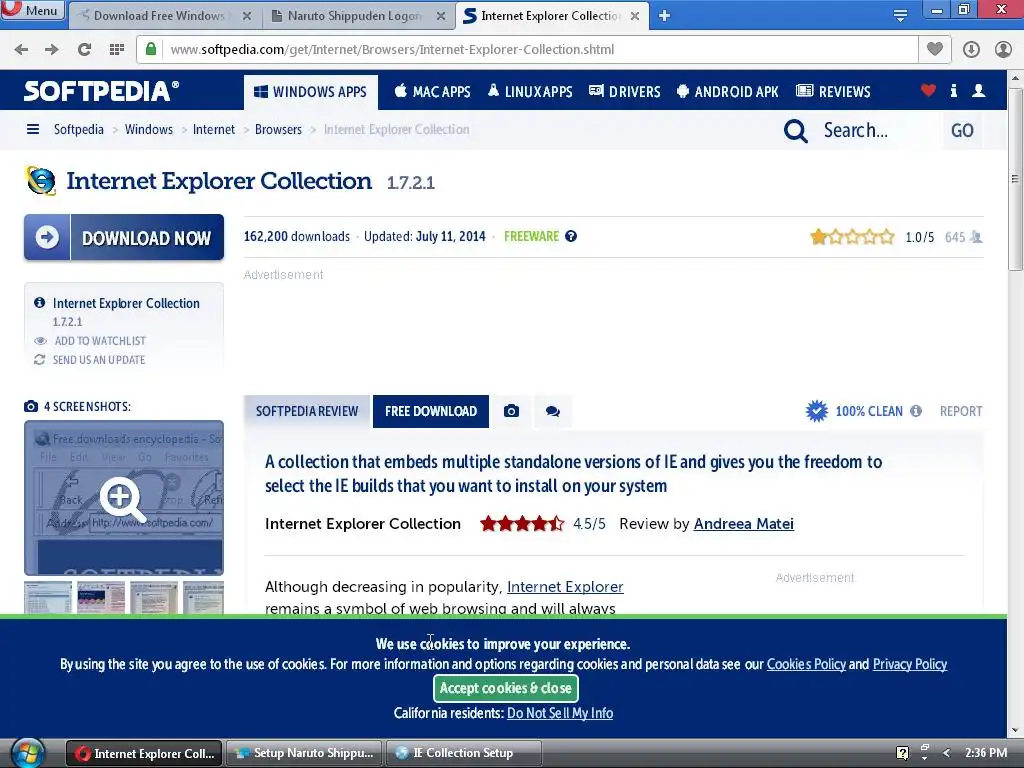The height and width of the screenshot is (768, 1024).
Task: Open the Internet breadcrumb link
Action: [x=214, y=129]
